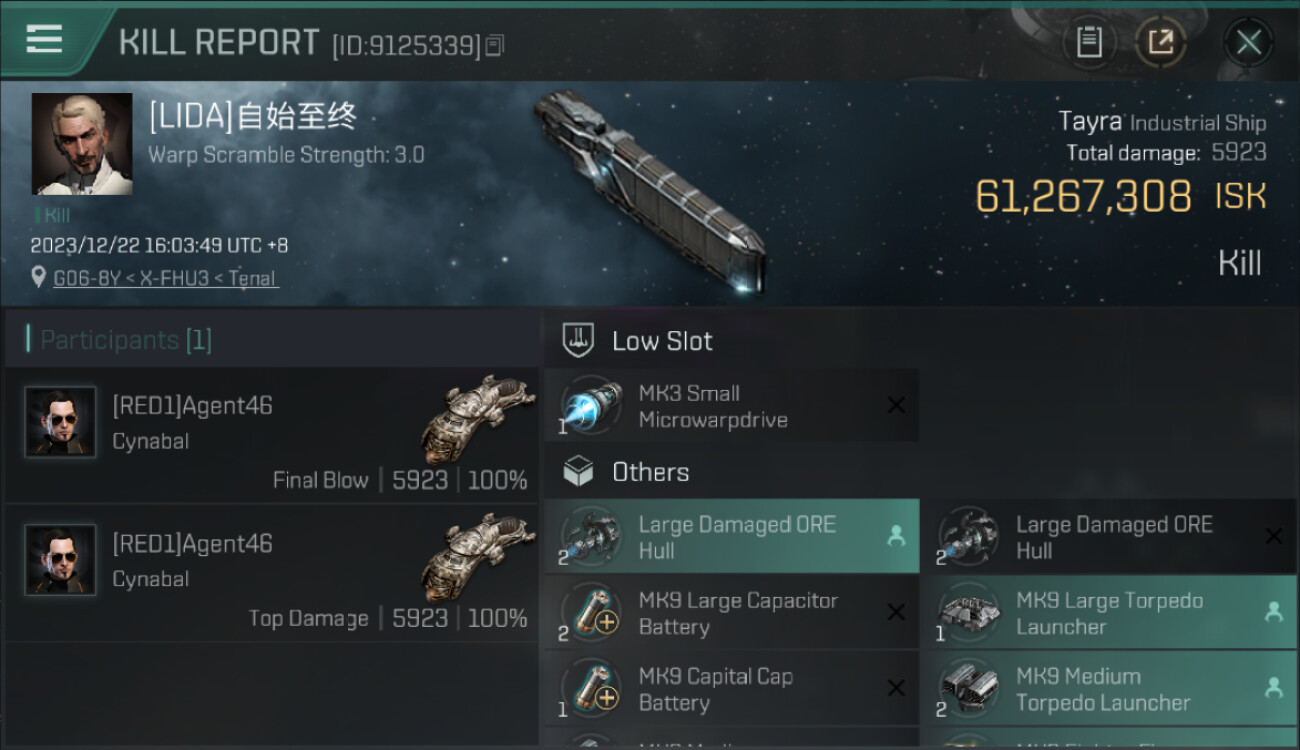Close the kill report window
1300x750 pixels.
point(1248,42)
